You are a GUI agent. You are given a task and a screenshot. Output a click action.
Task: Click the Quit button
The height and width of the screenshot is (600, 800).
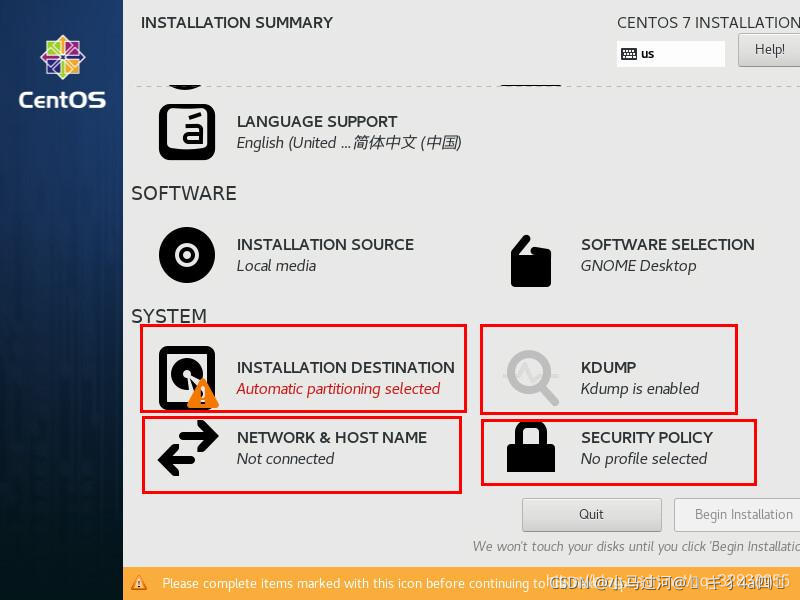592,515
